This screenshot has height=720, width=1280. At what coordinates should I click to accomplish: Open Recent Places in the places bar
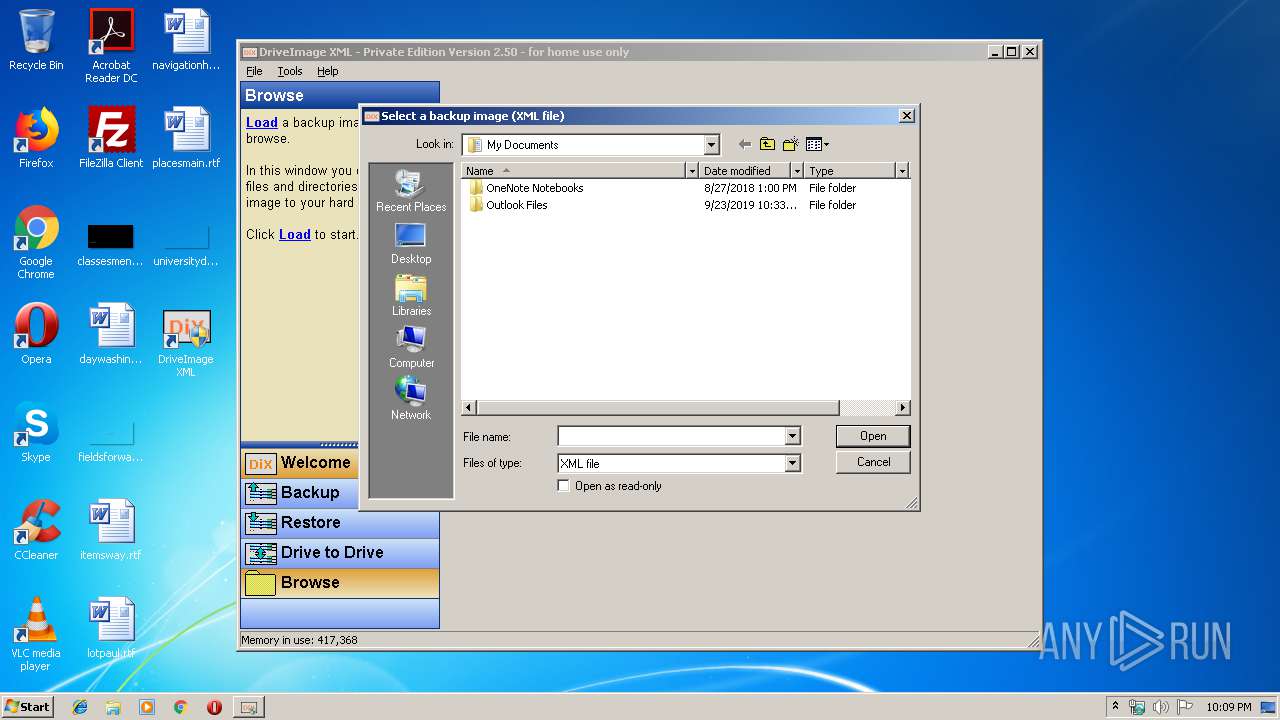411,191
